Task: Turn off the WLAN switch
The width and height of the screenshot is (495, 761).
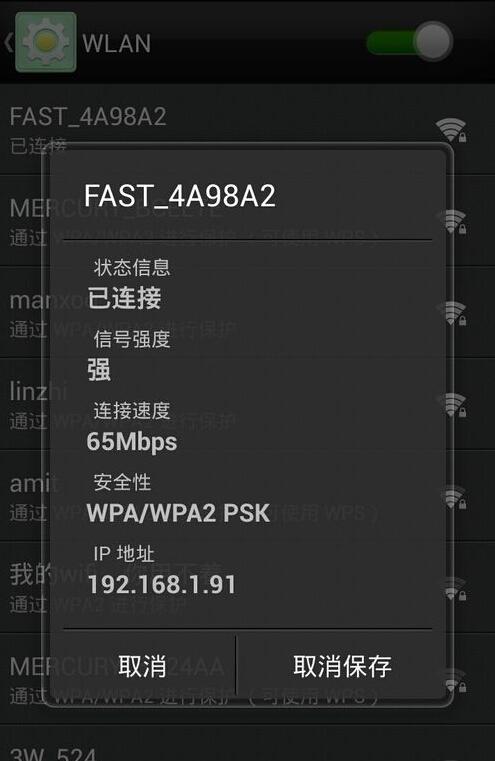Action: click(x=410, y=42)
